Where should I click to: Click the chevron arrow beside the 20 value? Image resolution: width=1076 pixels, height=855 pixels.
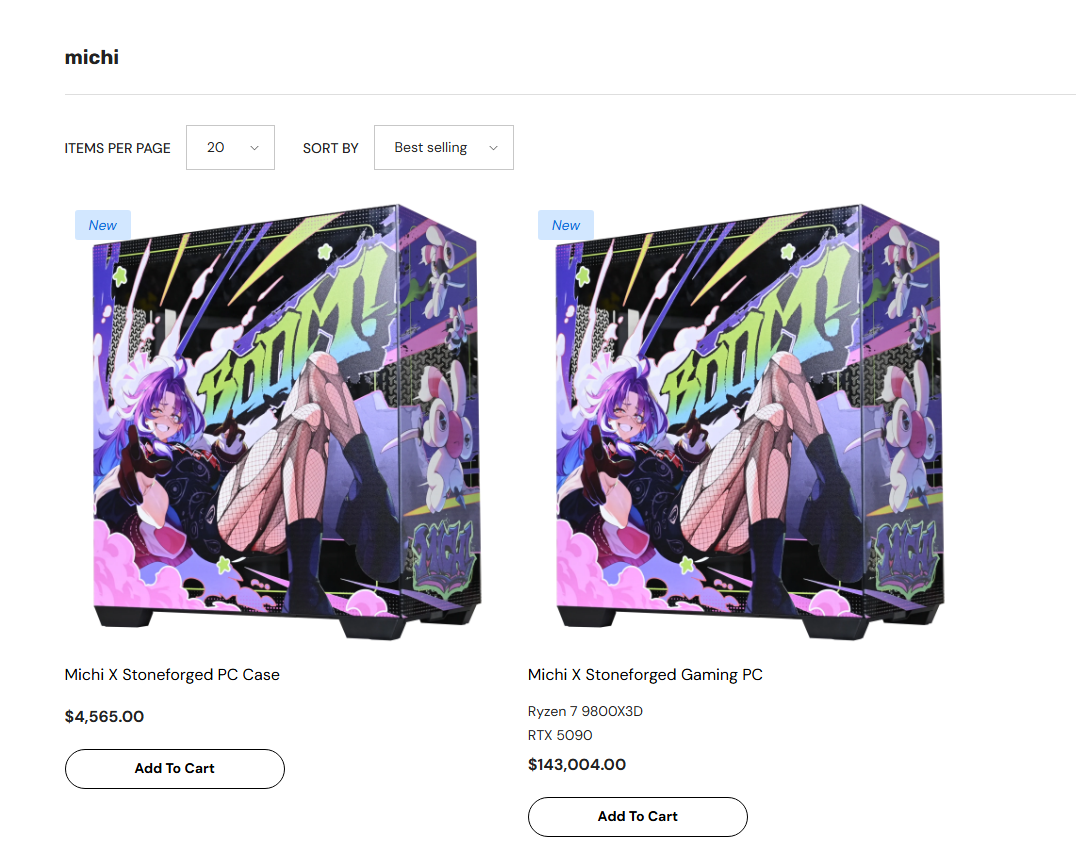coord(254,148)
